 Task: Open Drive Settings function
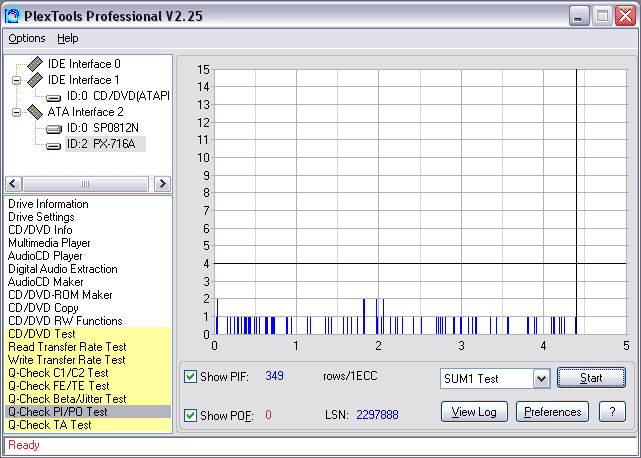pyautogui.click(x=41, y=217)
